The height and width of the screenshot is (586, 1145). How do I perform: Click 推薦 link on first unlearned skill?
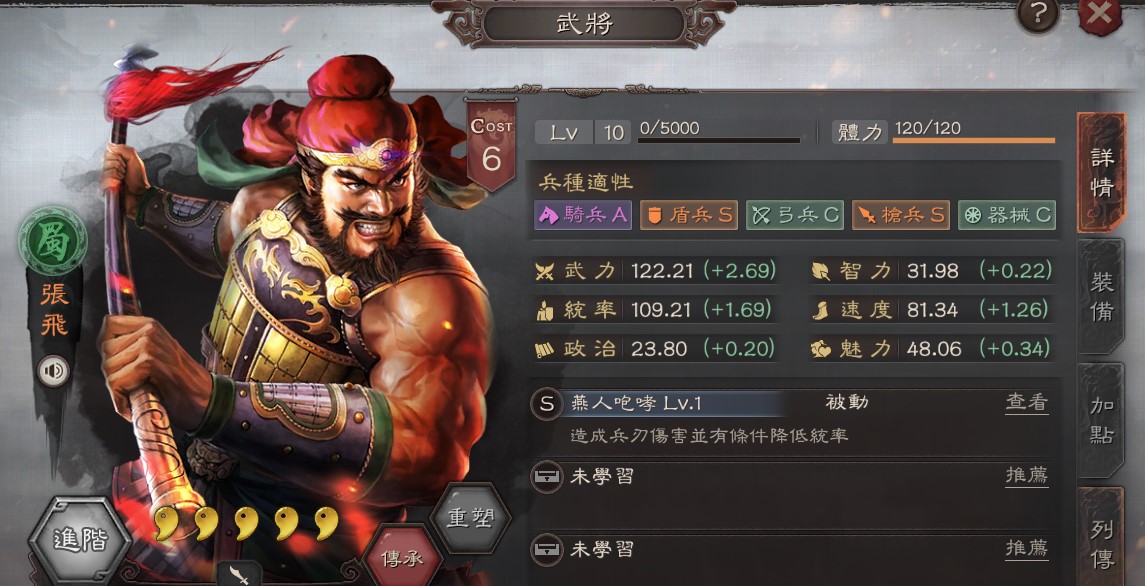(1027, 476)
